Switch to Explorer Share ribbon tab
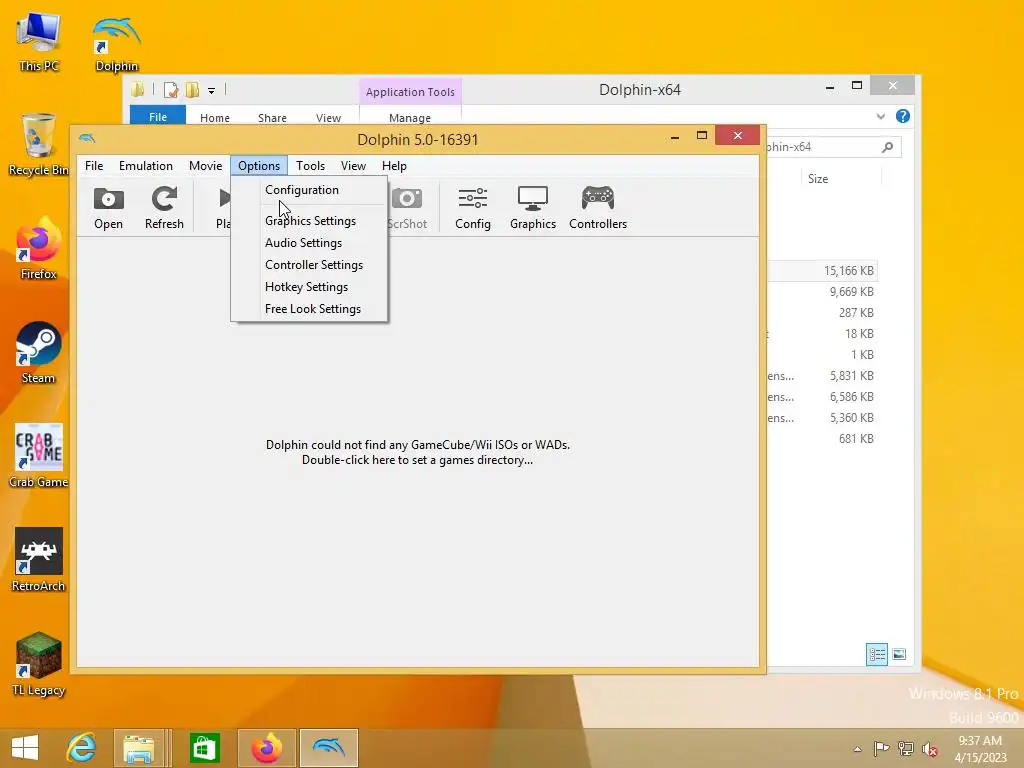This screenshot has height=768, width=1024. click(x=272, y=118)
